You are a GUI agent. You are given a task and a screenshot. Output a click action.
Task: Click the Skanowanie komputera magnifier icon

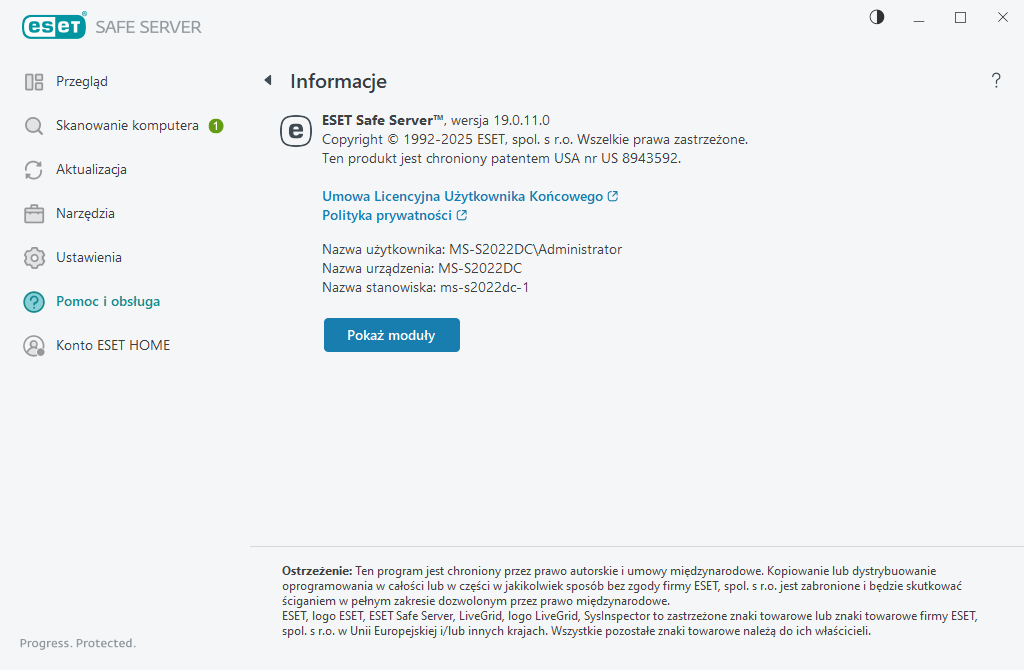34,126
